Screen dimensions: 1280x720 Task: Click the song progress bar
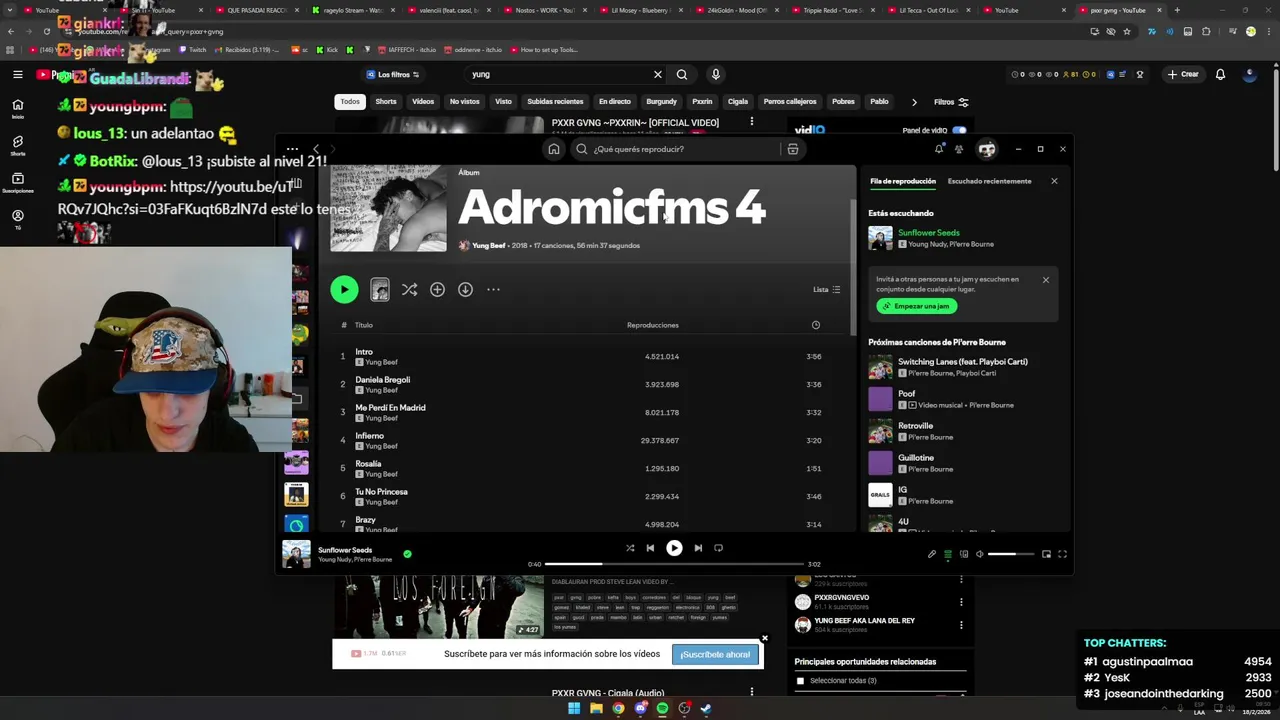674,564
